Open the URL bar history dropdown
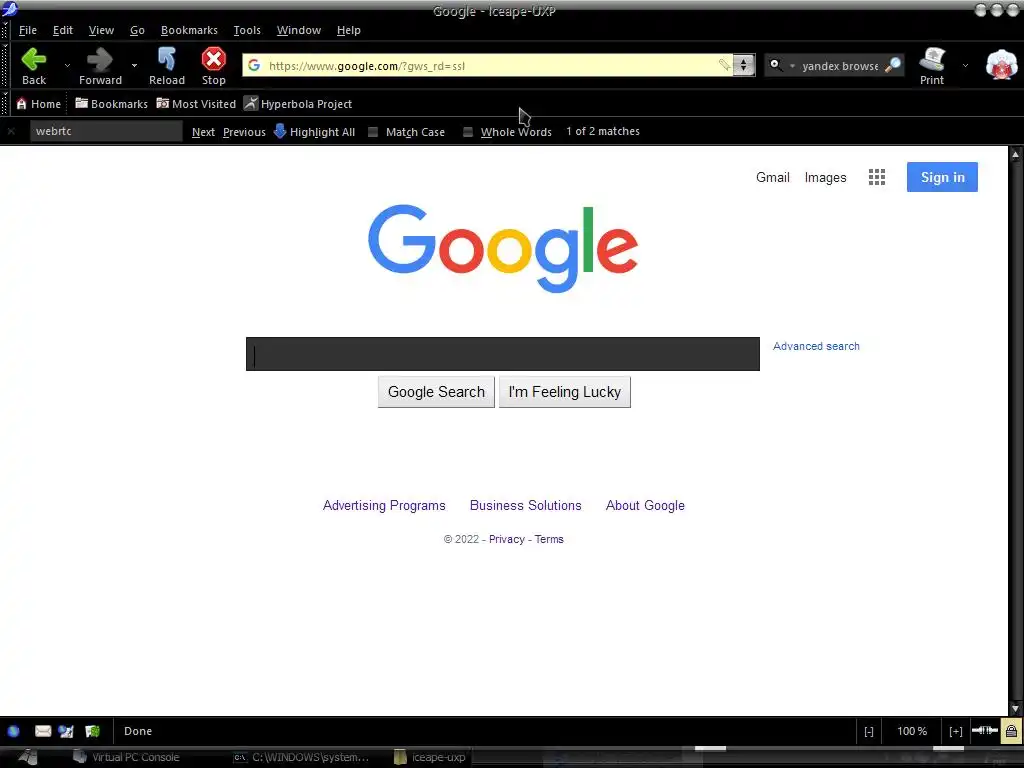This screenshot has height=768, width=1024. click(743, 65)
